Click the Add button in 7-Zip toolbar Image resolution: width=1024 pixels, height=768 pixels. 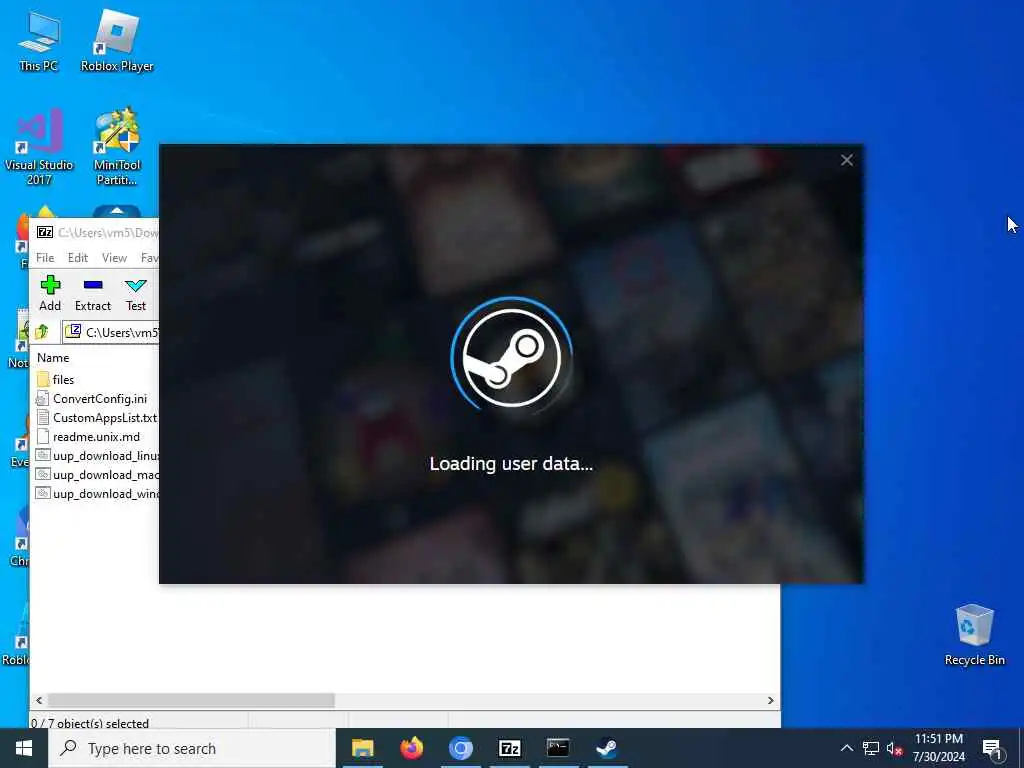pos(50,293)
